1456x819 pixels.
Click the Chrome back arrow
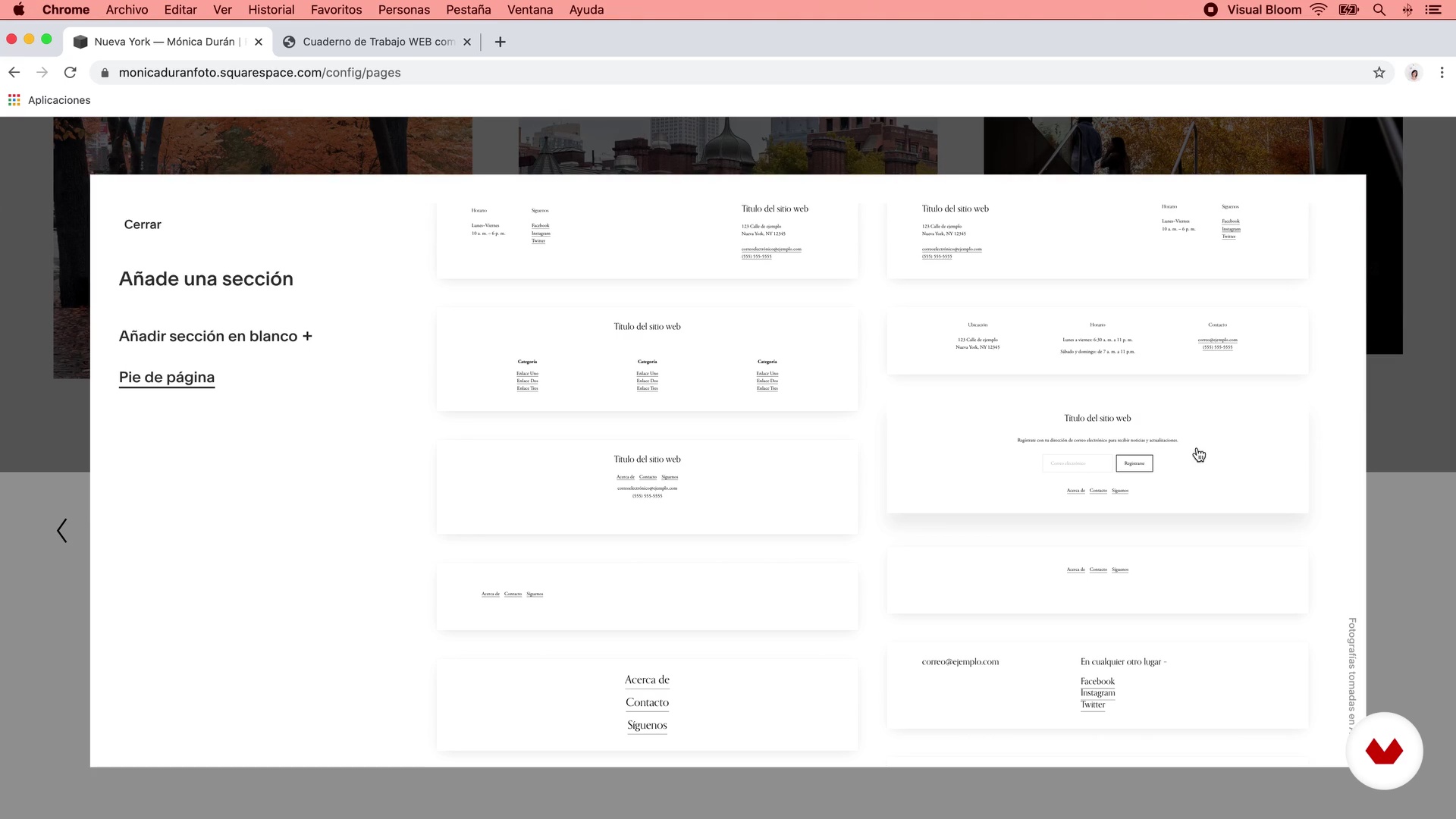click(14, 73)
